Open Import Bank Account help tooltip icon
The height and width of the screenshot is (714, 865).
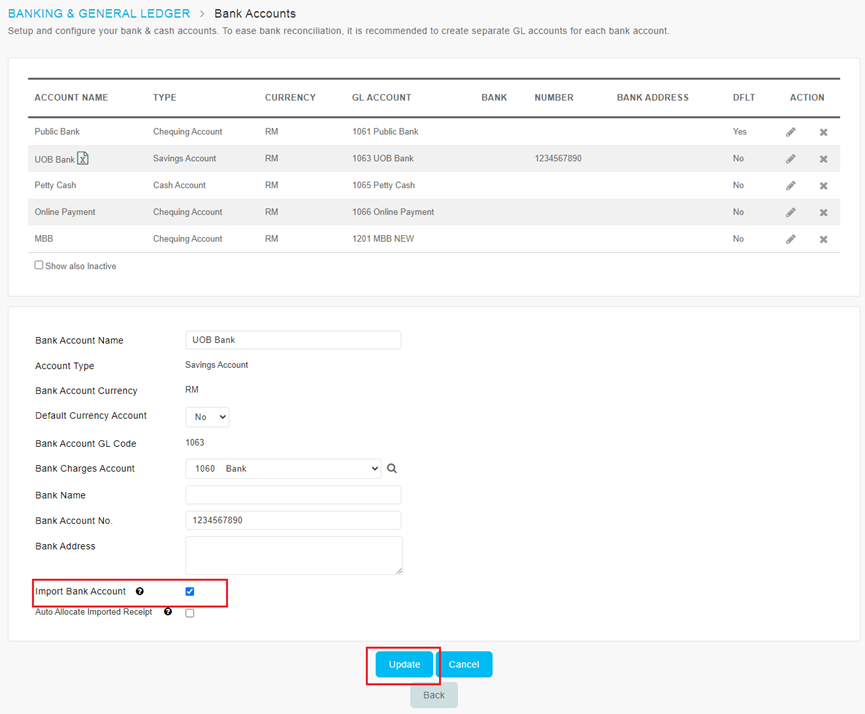[140, 592]
